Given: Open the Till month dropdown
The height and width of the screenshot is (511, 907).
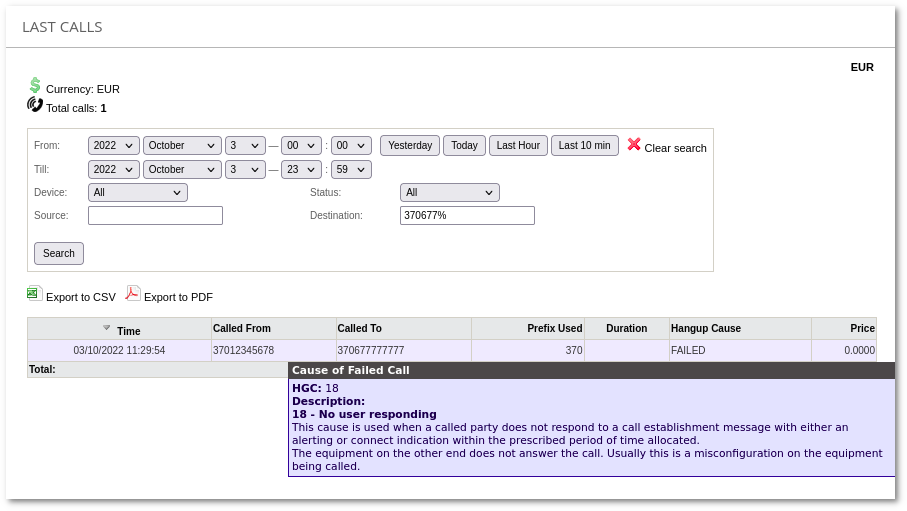Looking at the screenshot, I should (182, 170).
